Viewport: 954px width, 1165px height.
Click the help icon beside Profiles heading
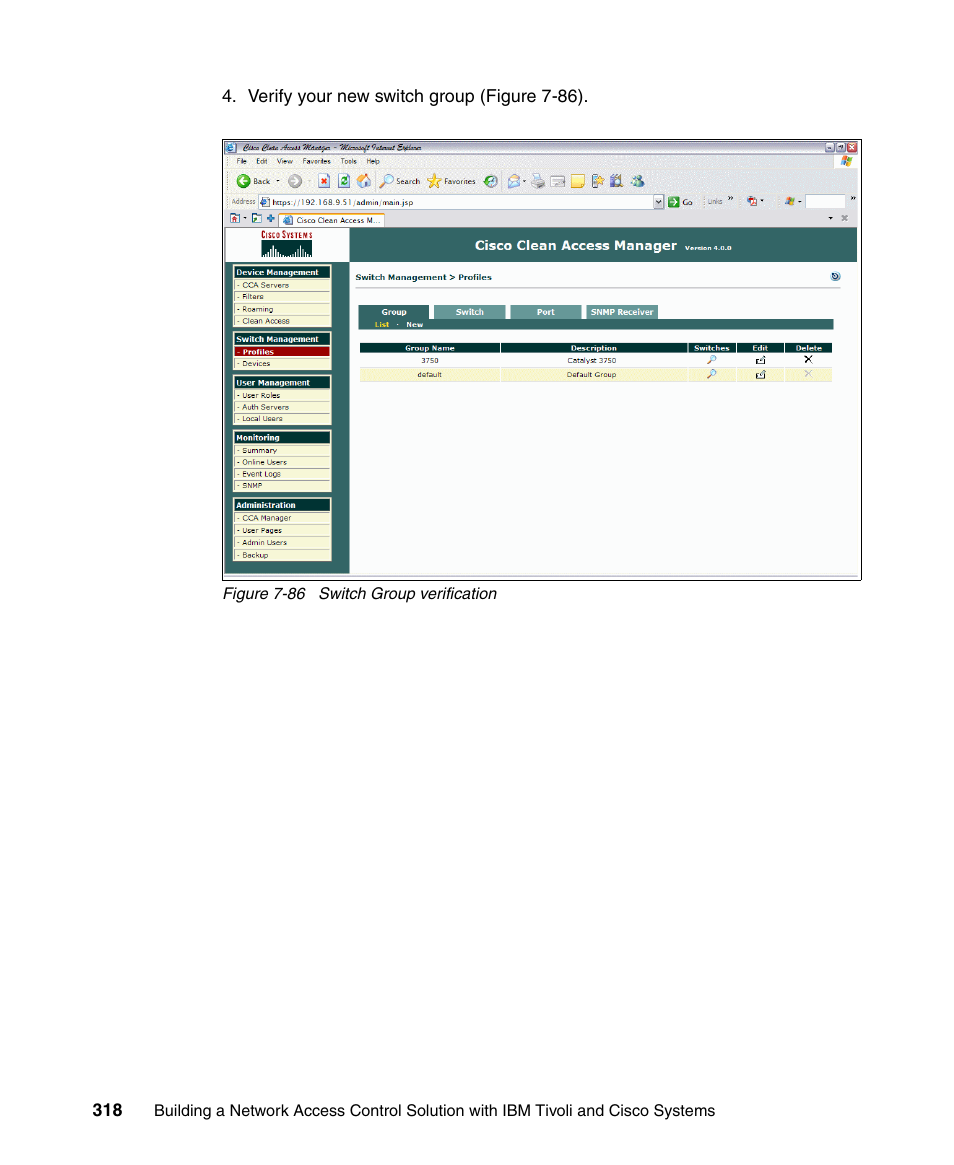tap(835, 276)
